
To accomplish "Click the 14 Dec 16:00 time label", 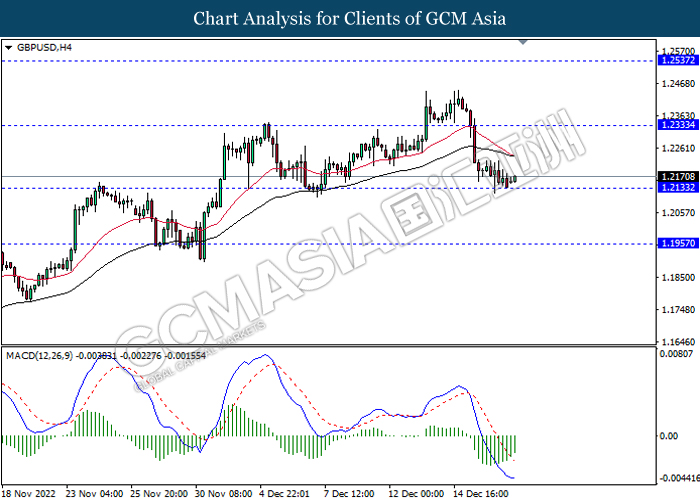I will tap(481, 494).
